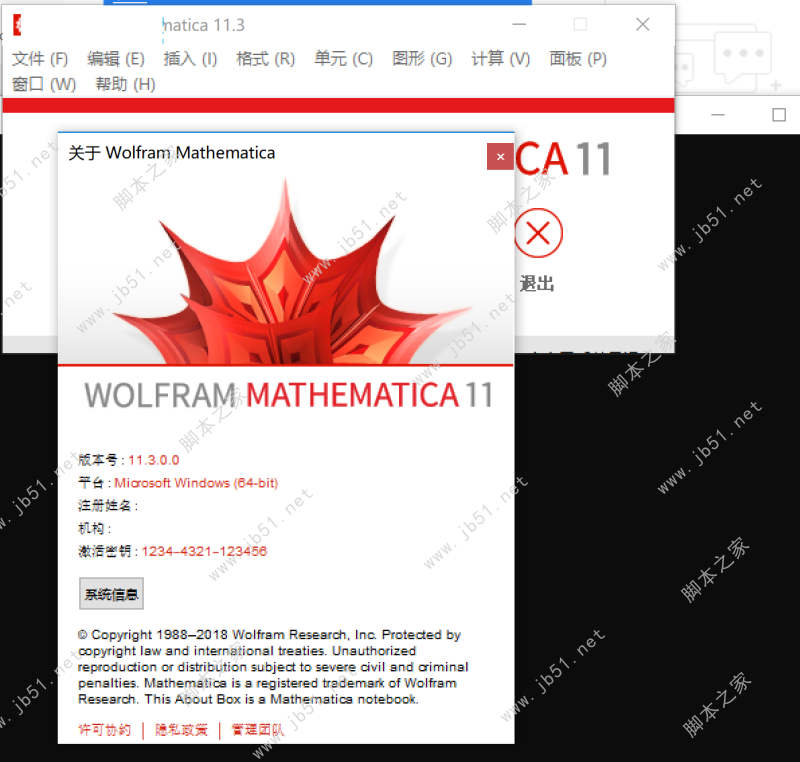Open the 文件 (F) menu
Viewport: 800px width, 762px height.
point(40,59)
